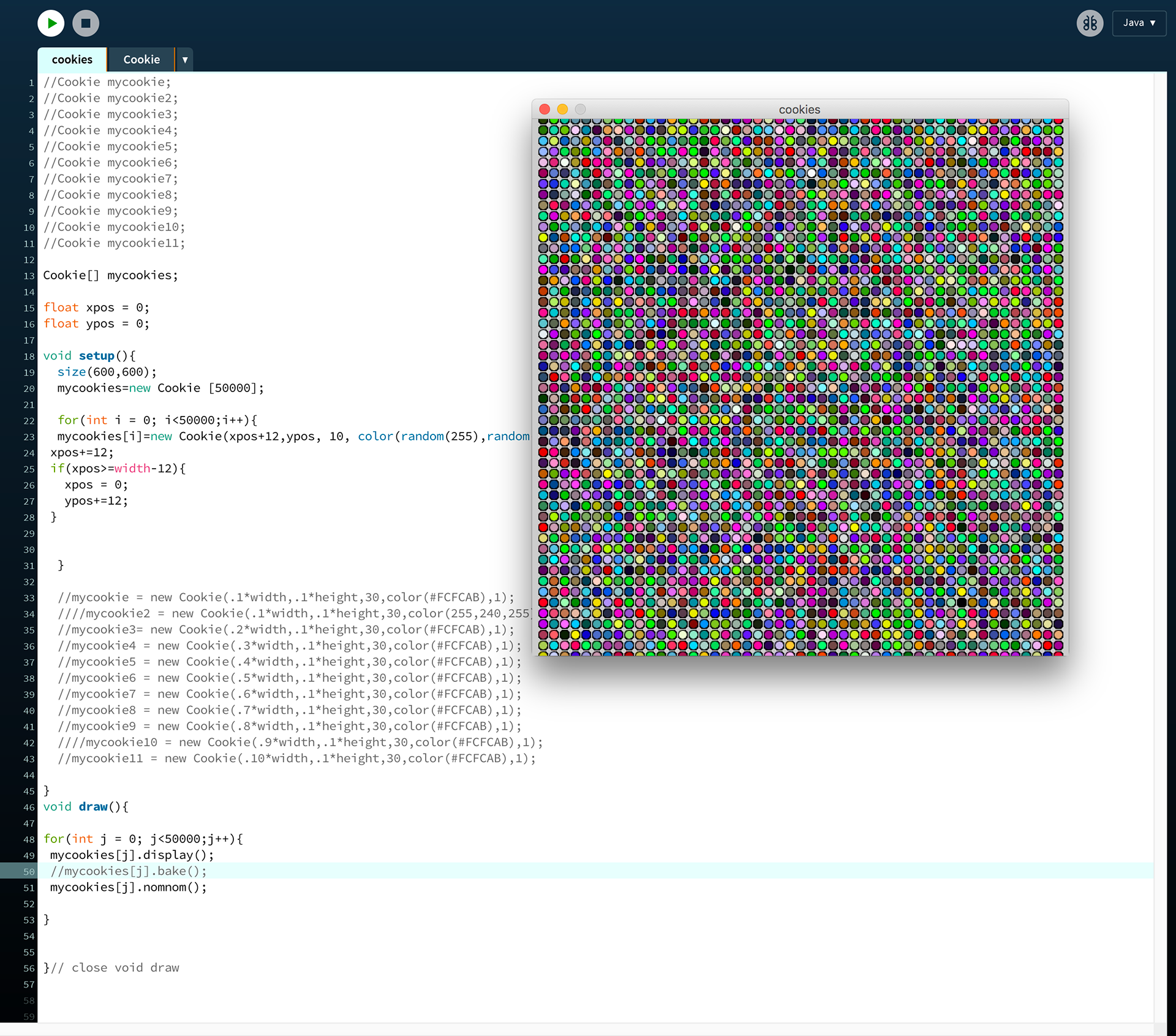Open the tab options arrow menu
This screenshot has width=1176, height=1036.
185,60
